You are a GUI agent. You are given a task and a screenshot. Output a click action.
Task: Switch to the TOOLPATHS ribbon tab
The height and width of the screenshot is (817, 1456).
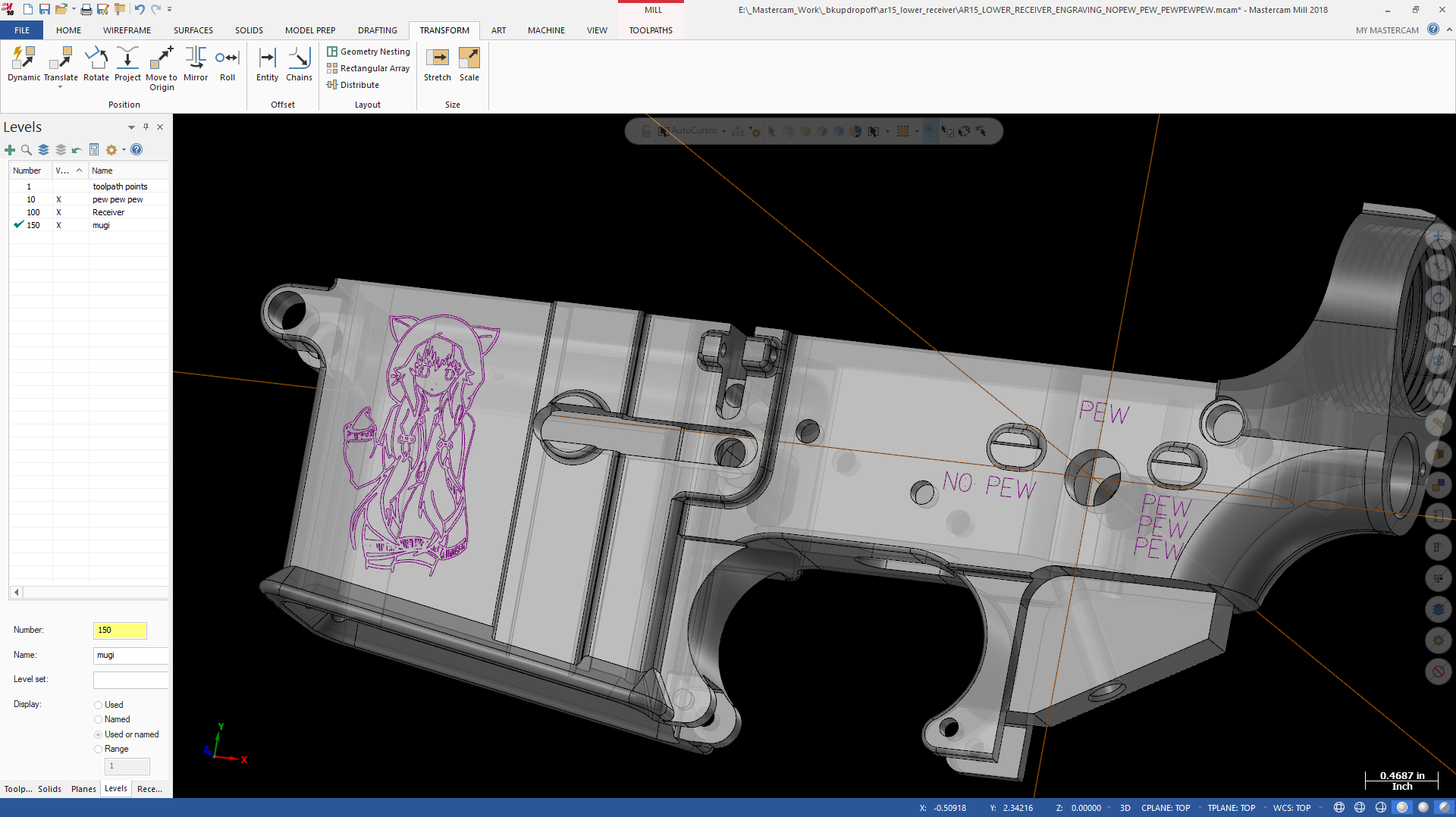651,30
